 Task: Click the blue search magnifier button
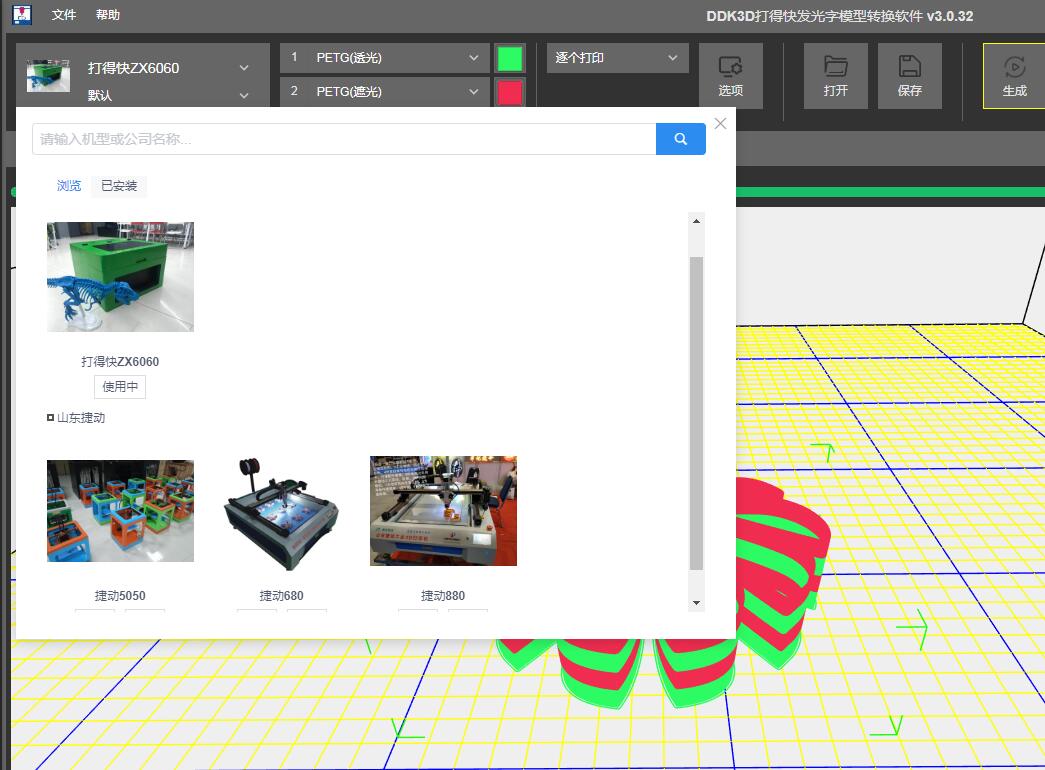coord(680,139)
